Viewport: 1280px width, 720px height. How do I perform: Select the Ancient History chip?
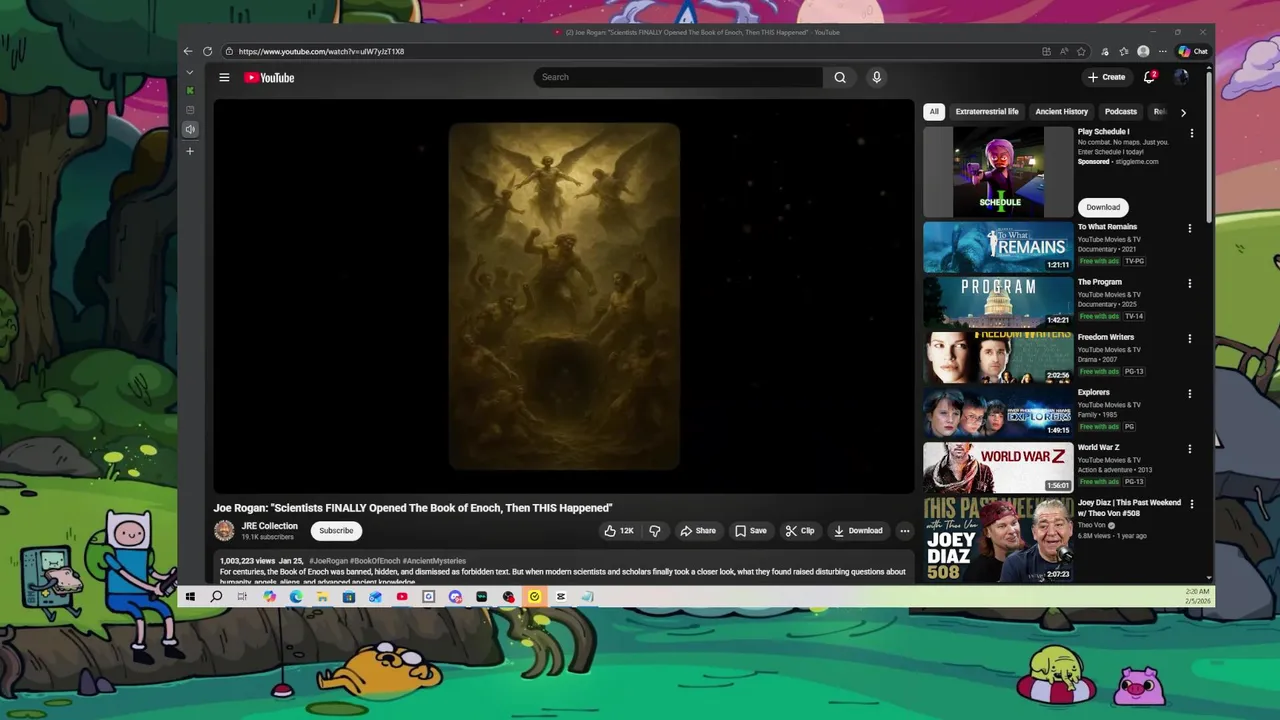coord(1062,112)
